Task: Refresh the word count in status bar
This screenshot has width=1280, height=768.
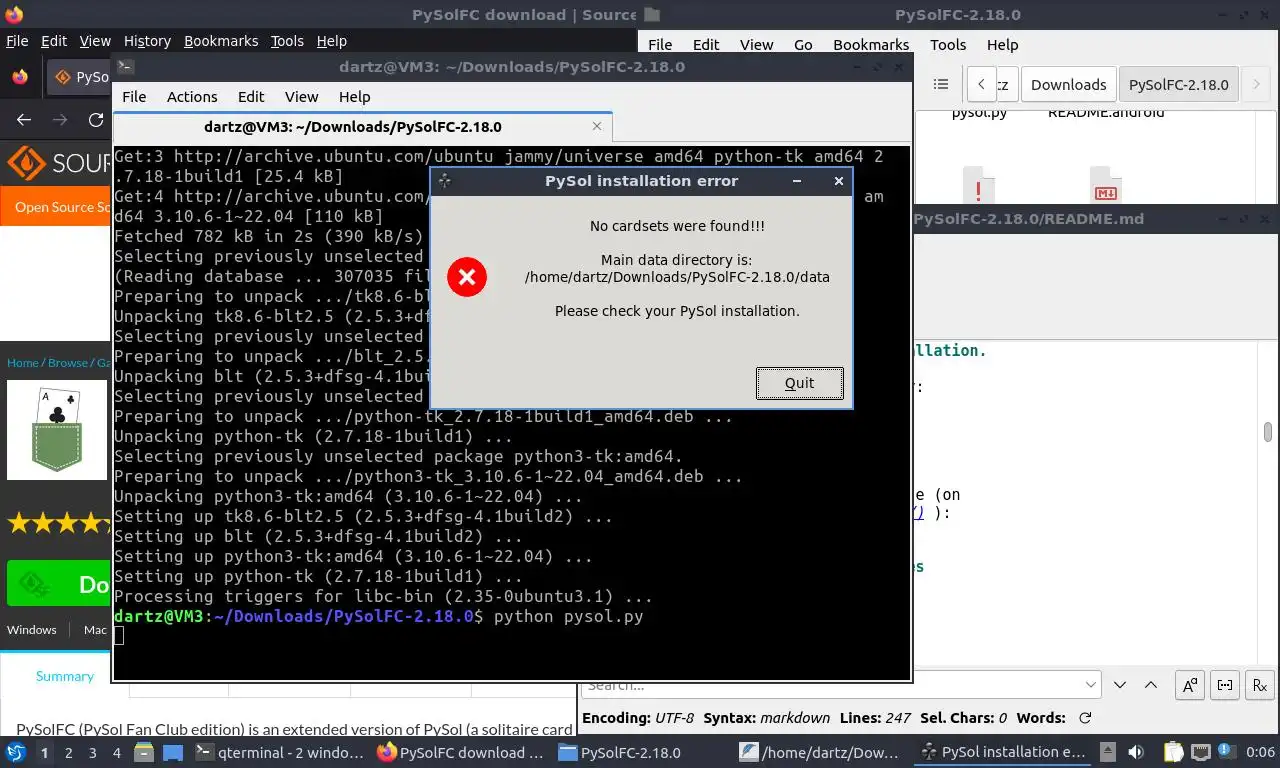Action: (x=1085, y=718)
